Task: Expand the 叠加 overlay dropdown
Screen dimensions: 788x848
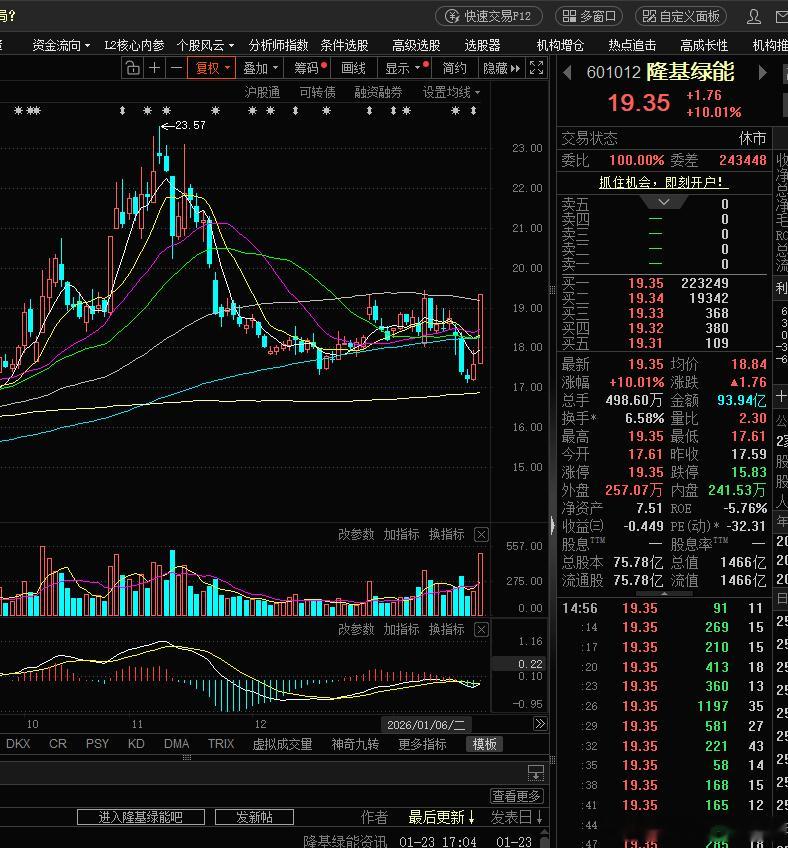Action: [260, 68]
